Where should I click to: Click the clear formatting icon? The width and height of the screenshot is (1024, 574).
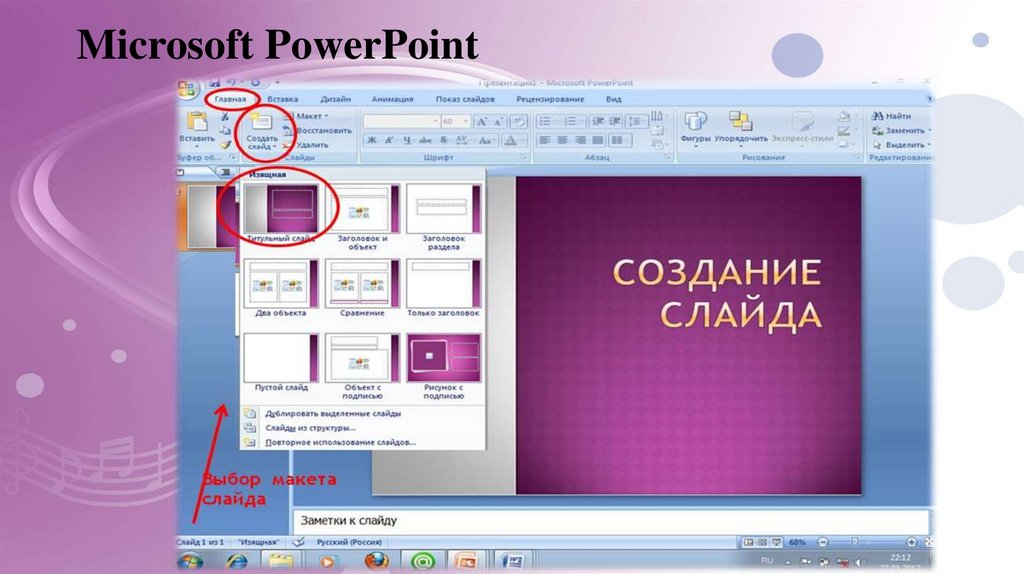pos(519,121)
